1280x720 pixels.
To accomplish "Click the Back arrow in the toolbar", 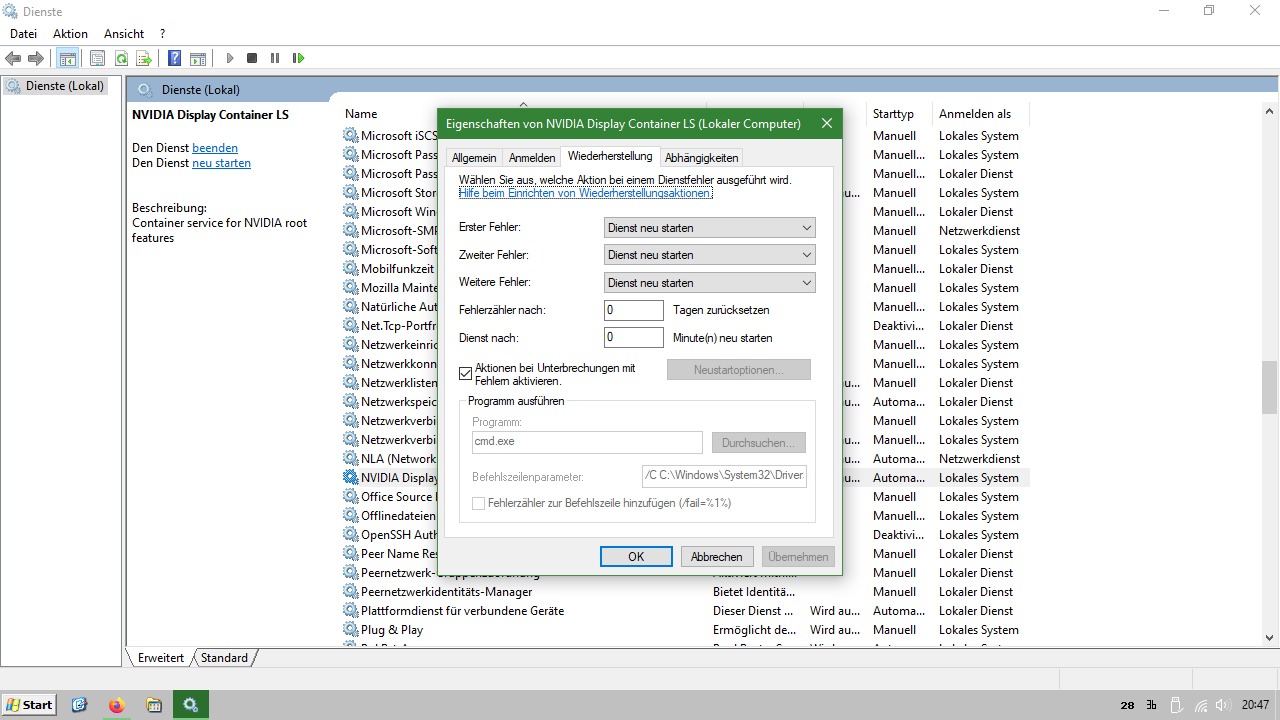I will pos(13,59).
